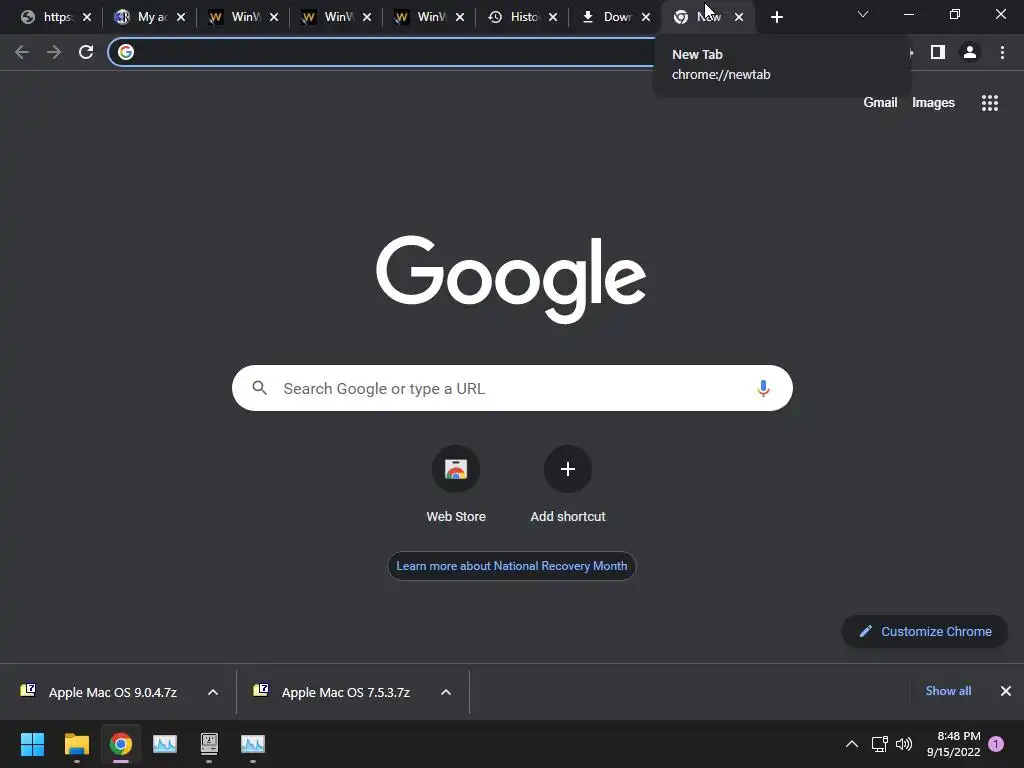Close the My ac tab
Viewport: 1024px width, 768px height.
point(181,17)
